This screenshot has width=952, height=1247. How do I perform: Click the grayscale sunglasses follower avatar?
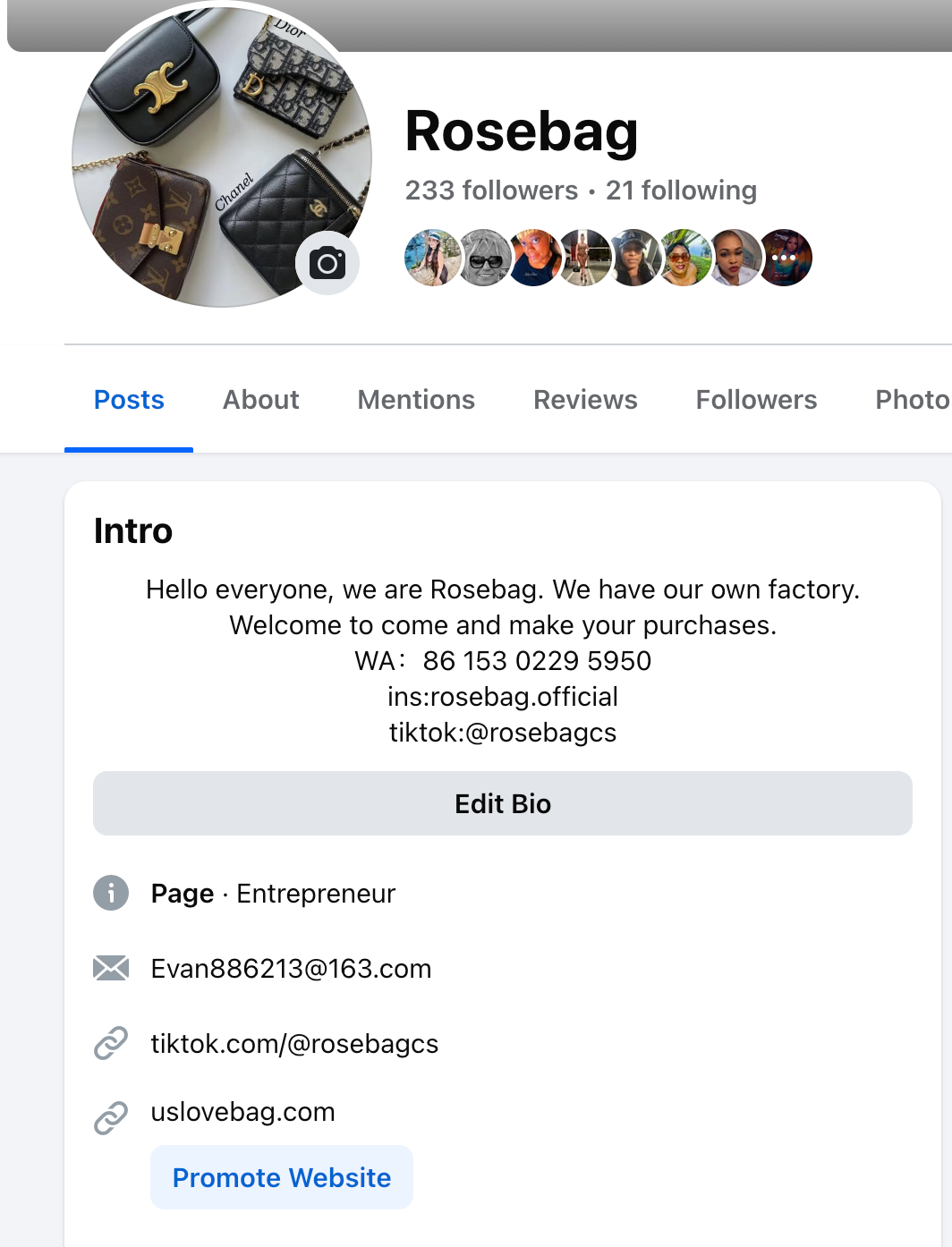(x=484, y=258)
